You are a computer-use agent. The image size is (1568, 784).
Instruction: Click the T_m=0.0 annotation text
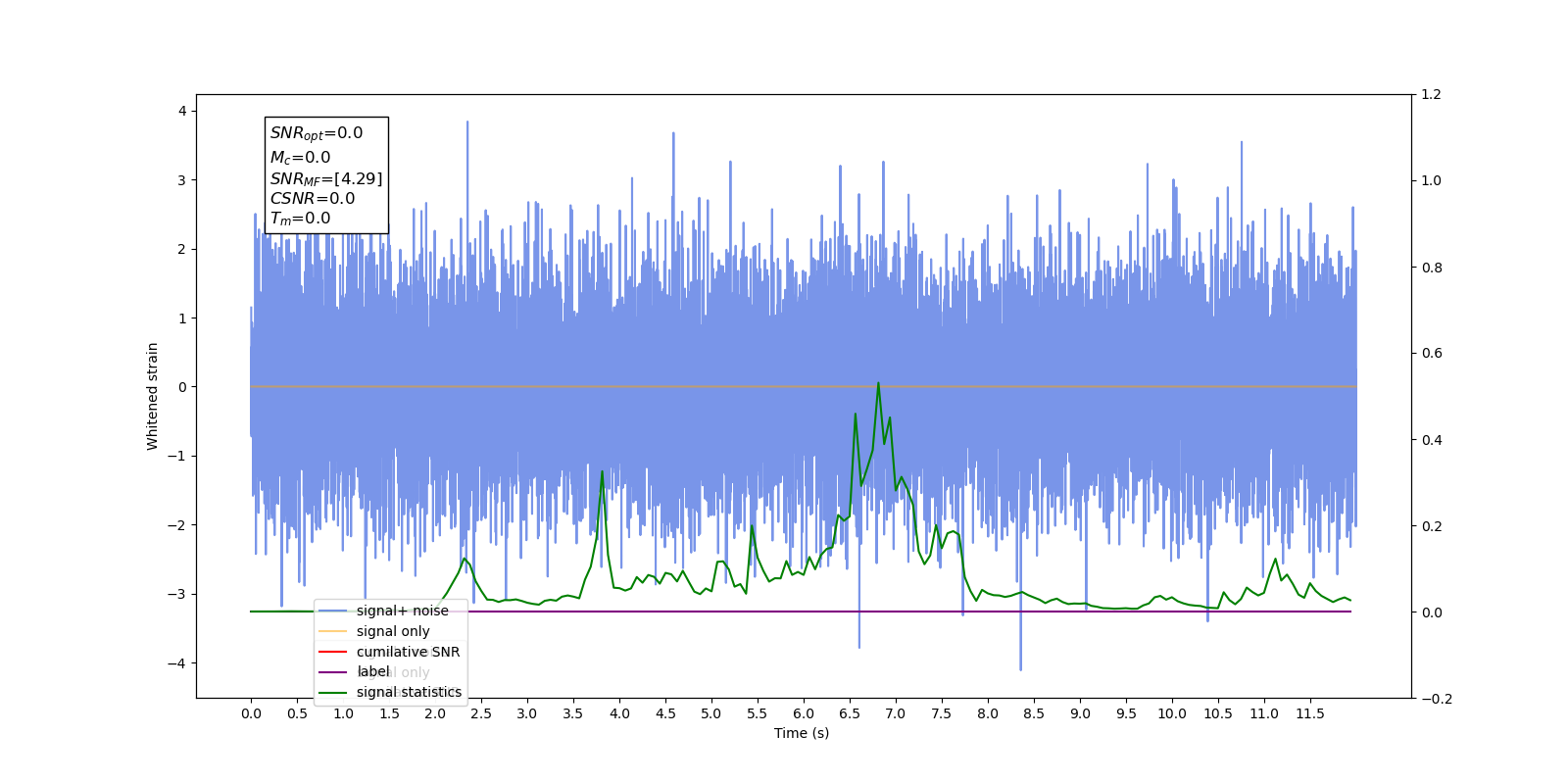click(x=300, y=219)
